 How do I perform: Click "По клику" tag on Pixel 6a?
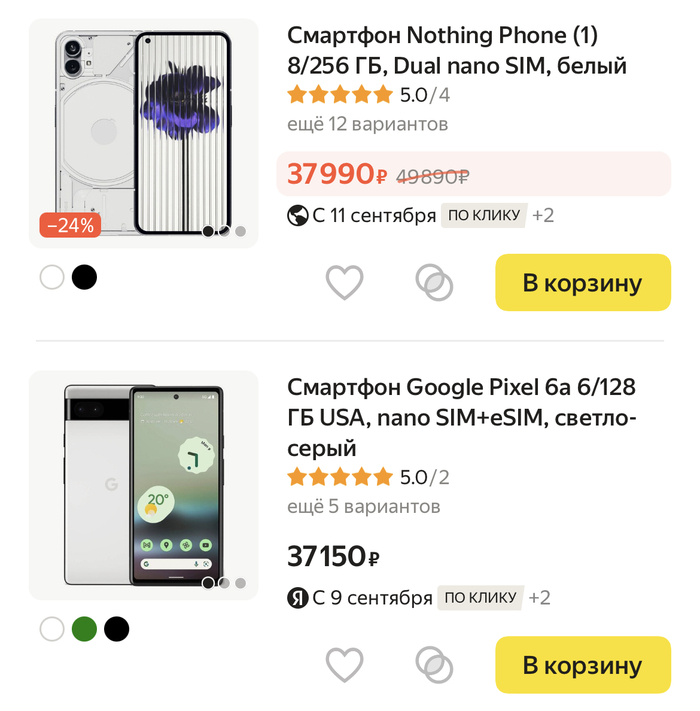point(480,598)
